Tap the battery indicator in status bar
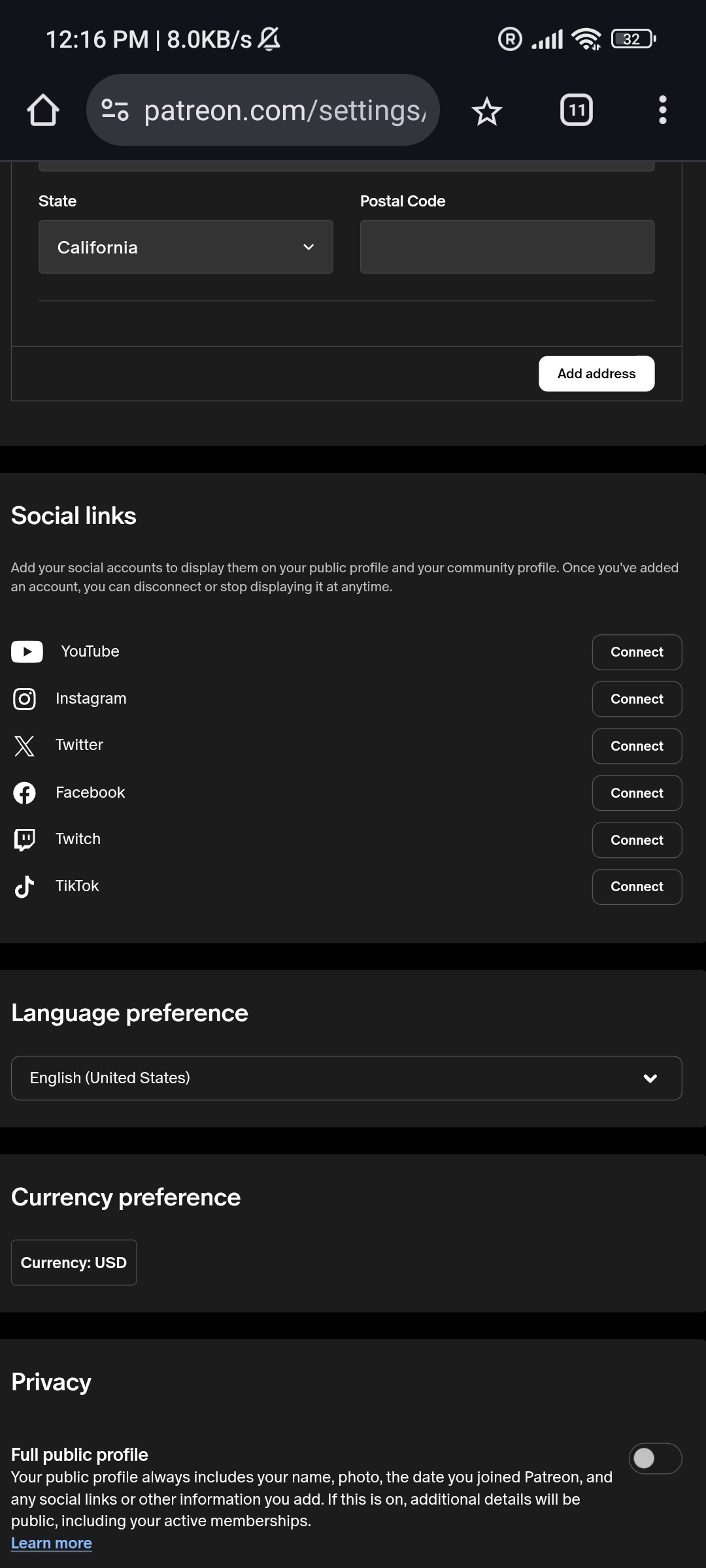706x1568 pixels. pyautogui.click(x=633, y=39)
